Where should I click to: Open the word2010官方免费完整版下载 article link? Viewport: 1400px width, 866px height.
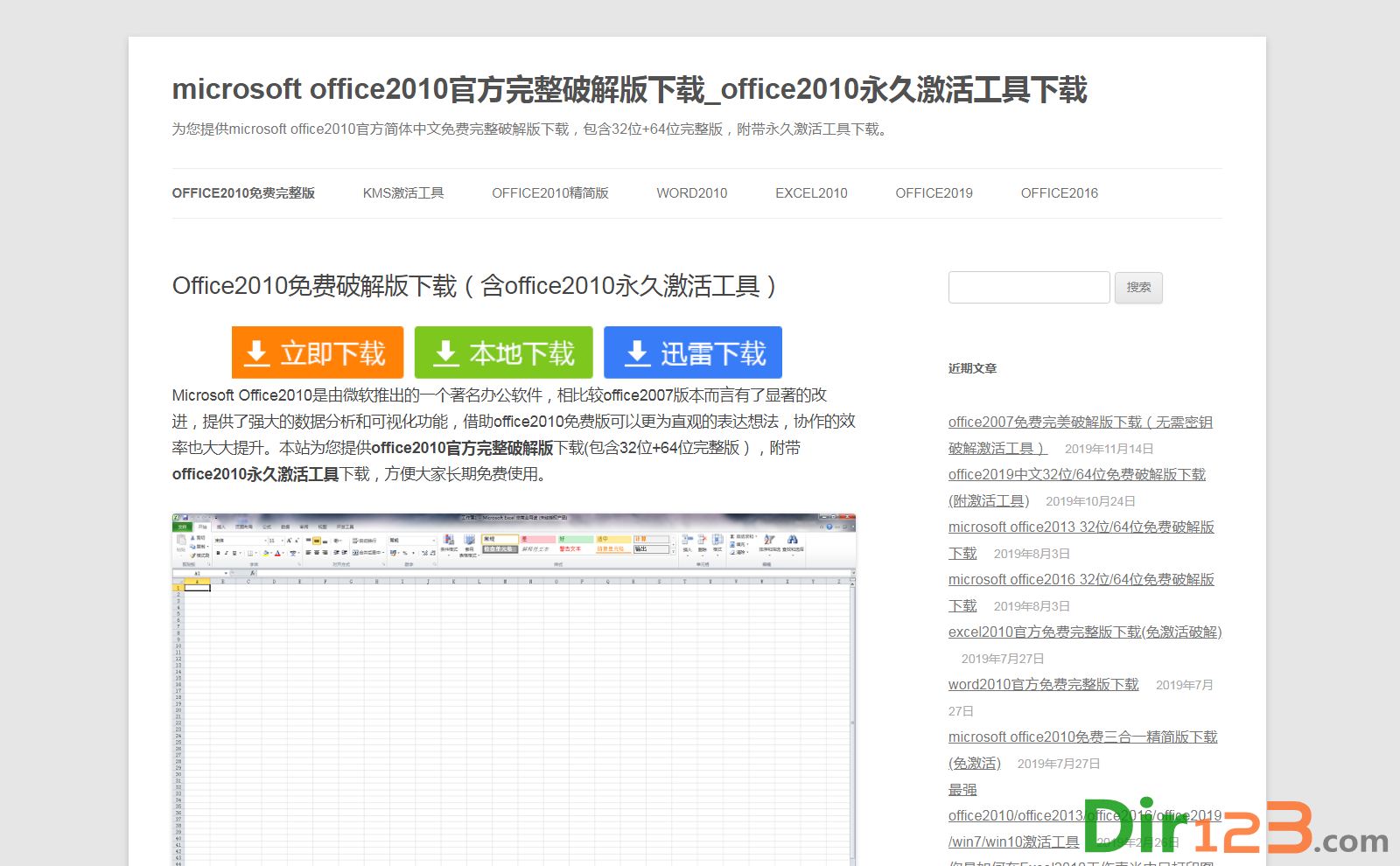pos(1044,685)
